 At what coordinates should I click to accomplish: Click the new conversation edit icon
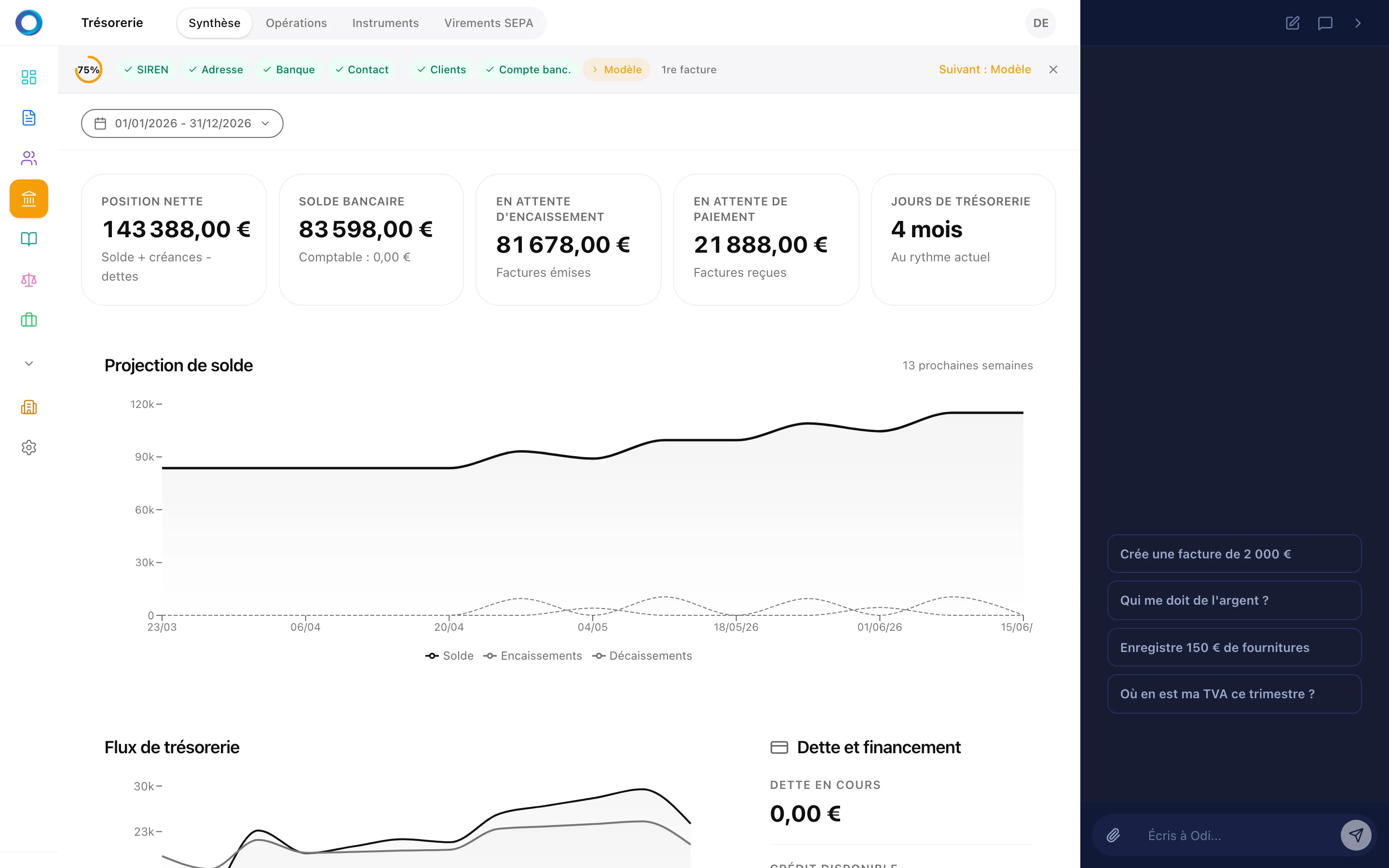(1293, 23)
